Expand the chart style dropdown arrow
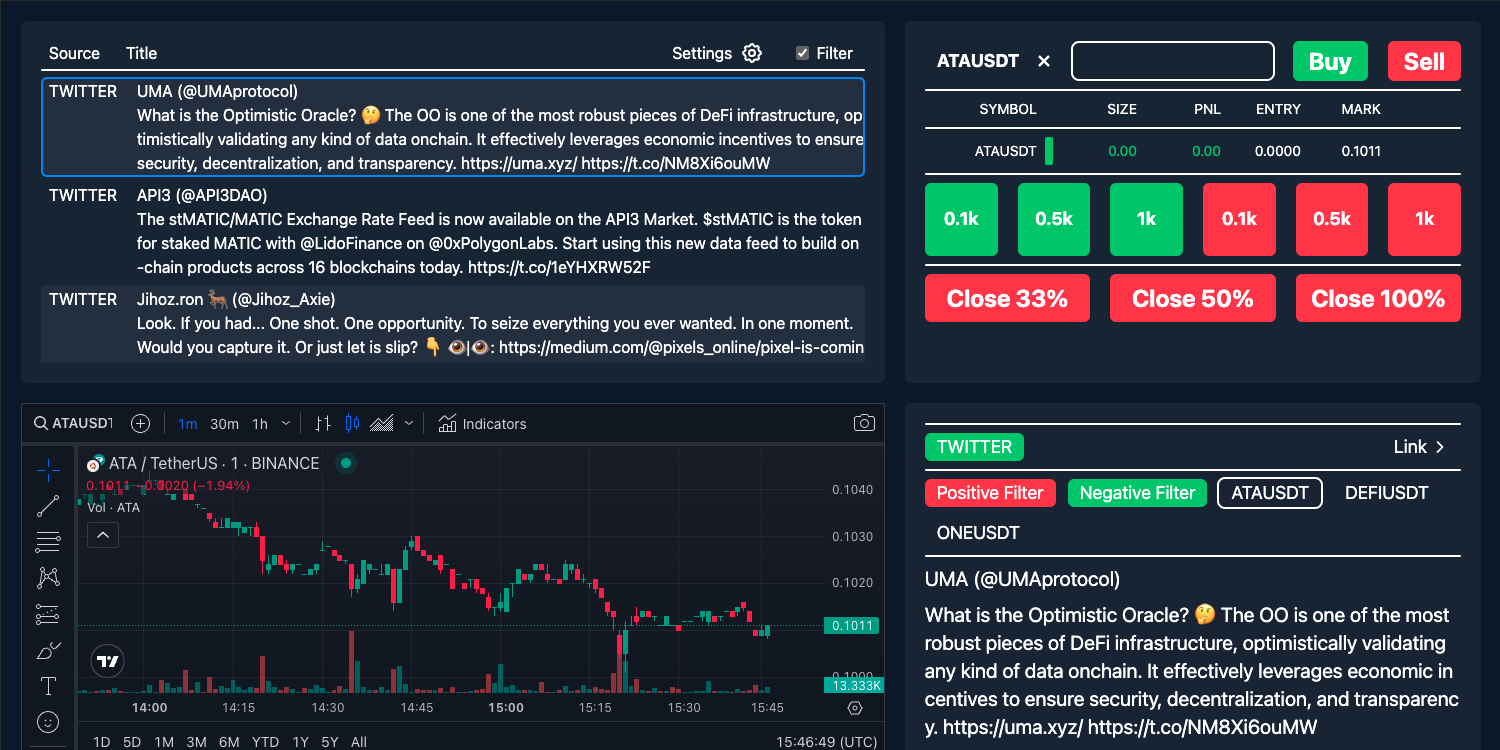1500x750 pixels. pyautogui.click(x=409, y=424)
